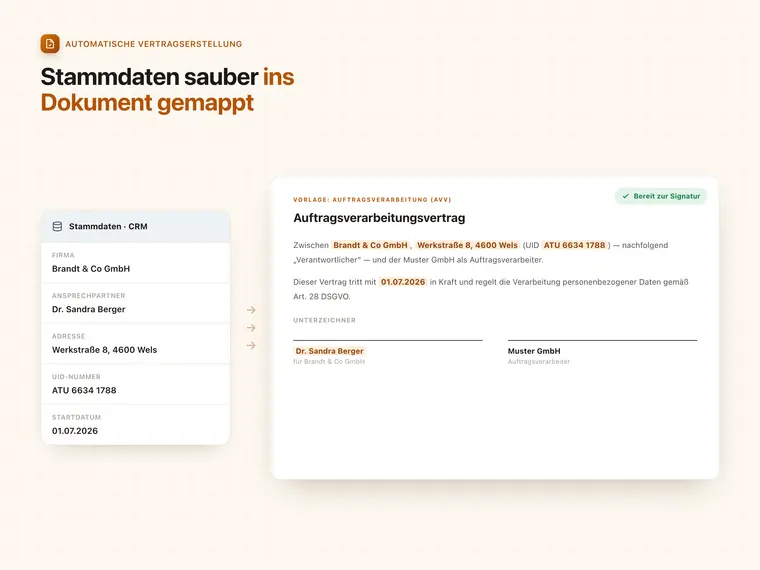
Task: Click the für Brandt & Co GmbH caption
Action: click(329, 362)
